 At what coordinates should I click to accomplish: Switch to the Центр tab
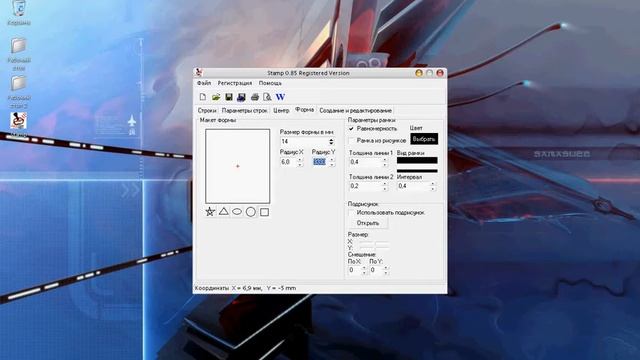(281, 110)
